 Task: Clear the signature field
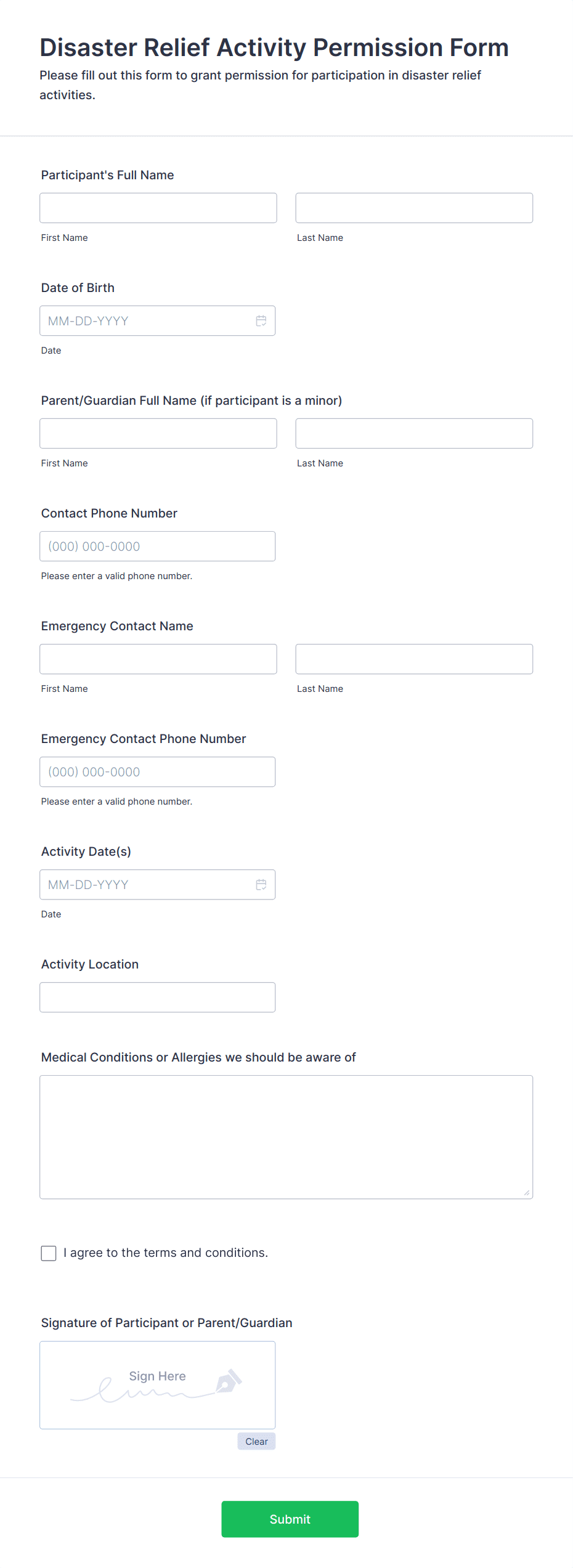[256, 1442]
